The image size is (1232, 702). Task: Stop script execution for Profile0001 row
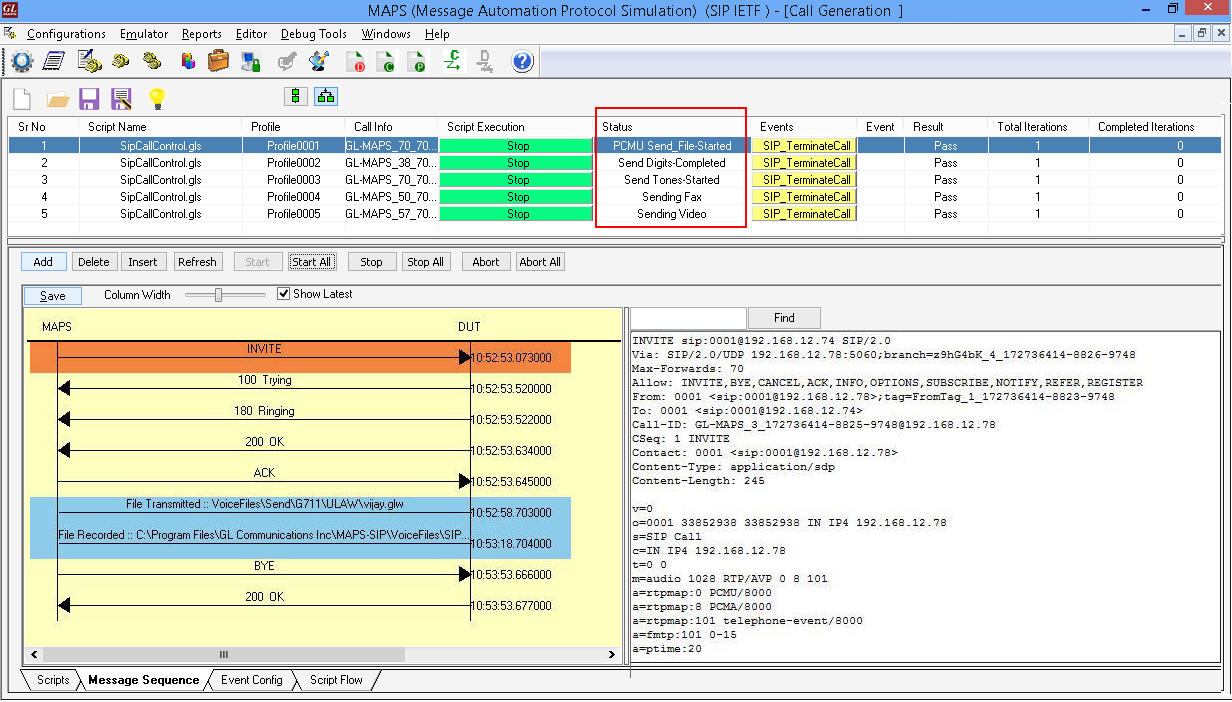518,146
